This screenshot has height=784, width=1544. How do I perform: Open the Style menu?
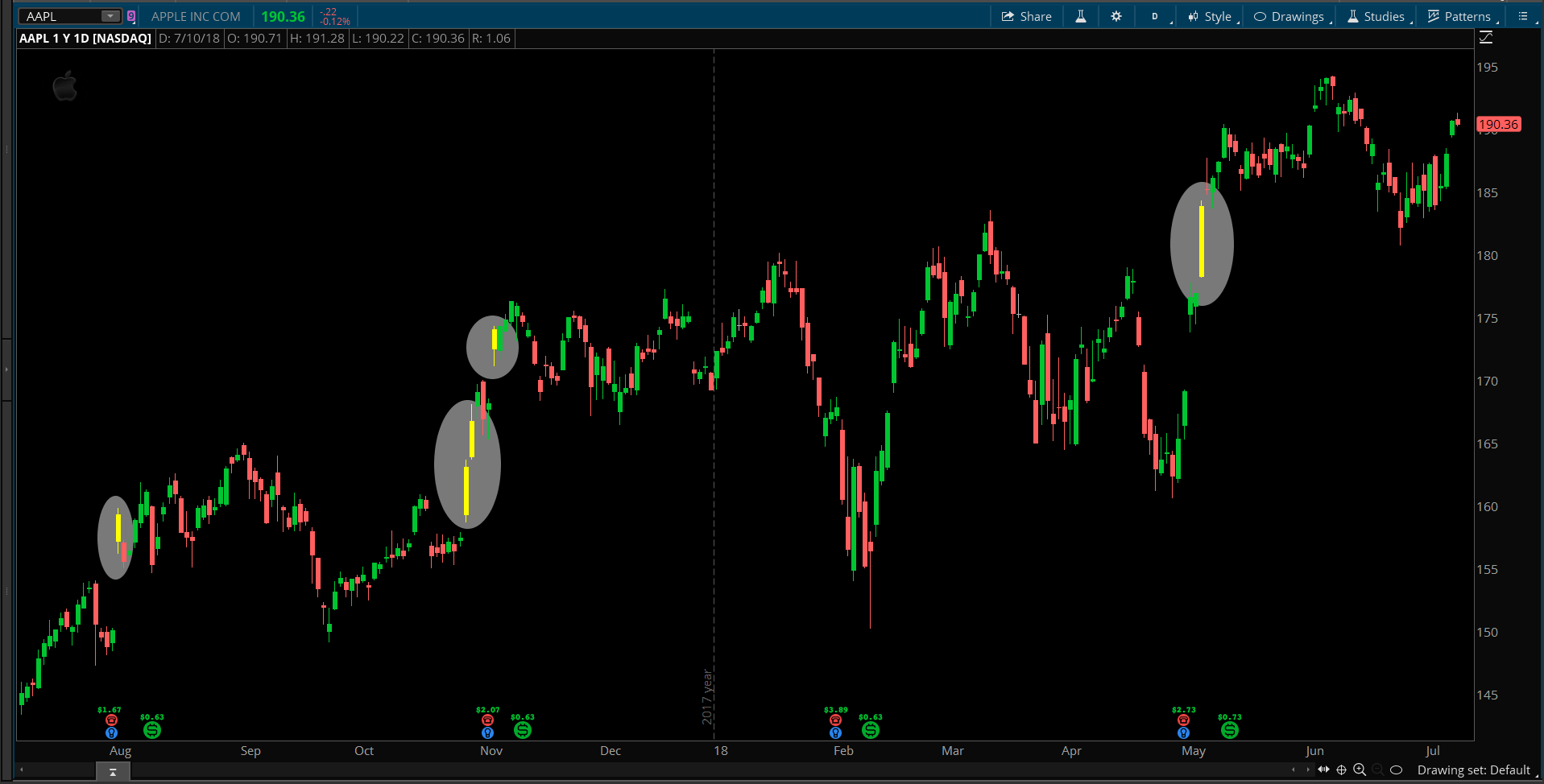[1210, 16]
